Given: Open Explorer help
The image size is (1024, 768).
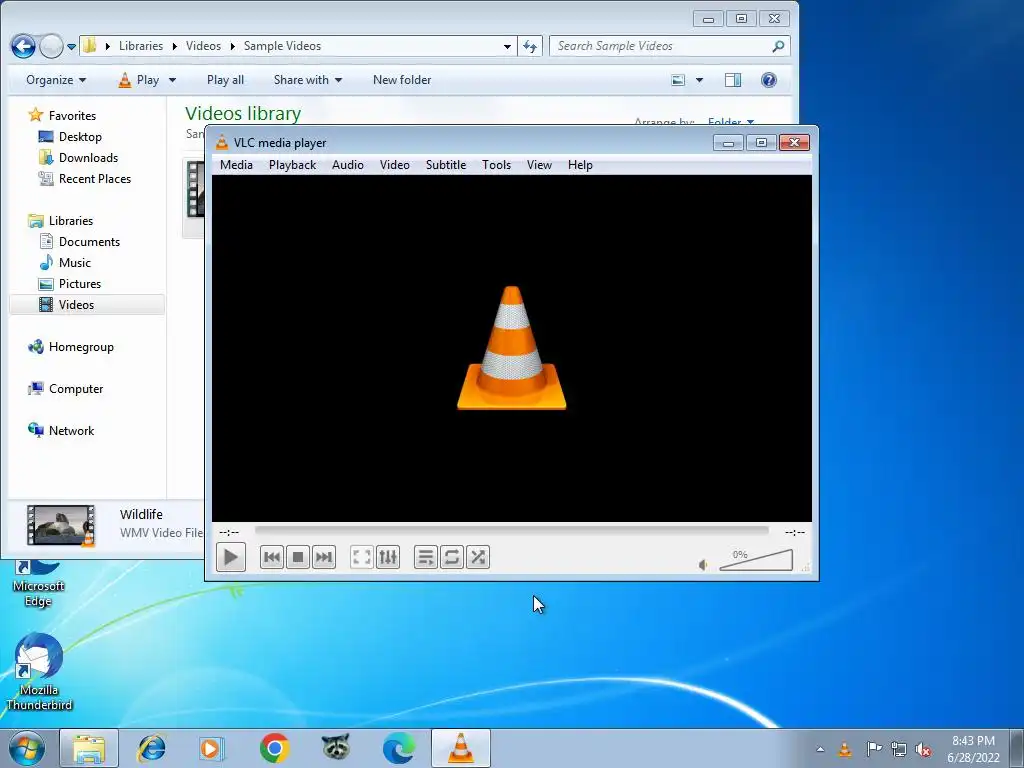Looking at the screenshot, I should (769, 80).
